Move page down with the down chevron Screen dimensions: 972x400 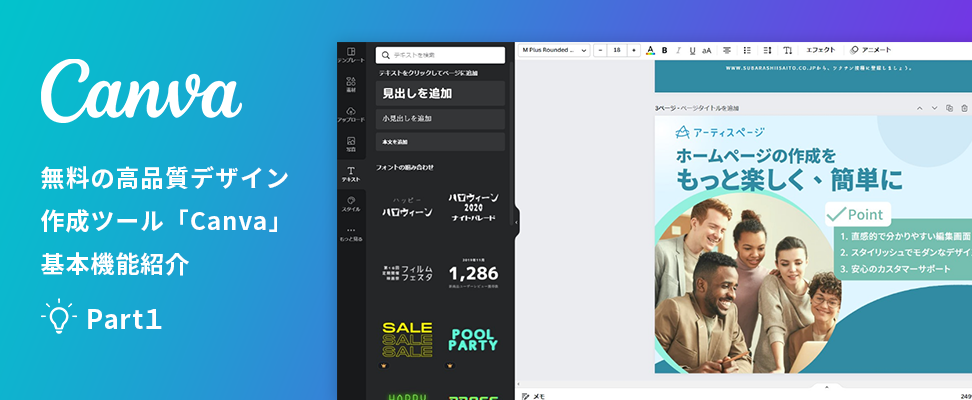(x=934, y=109)
